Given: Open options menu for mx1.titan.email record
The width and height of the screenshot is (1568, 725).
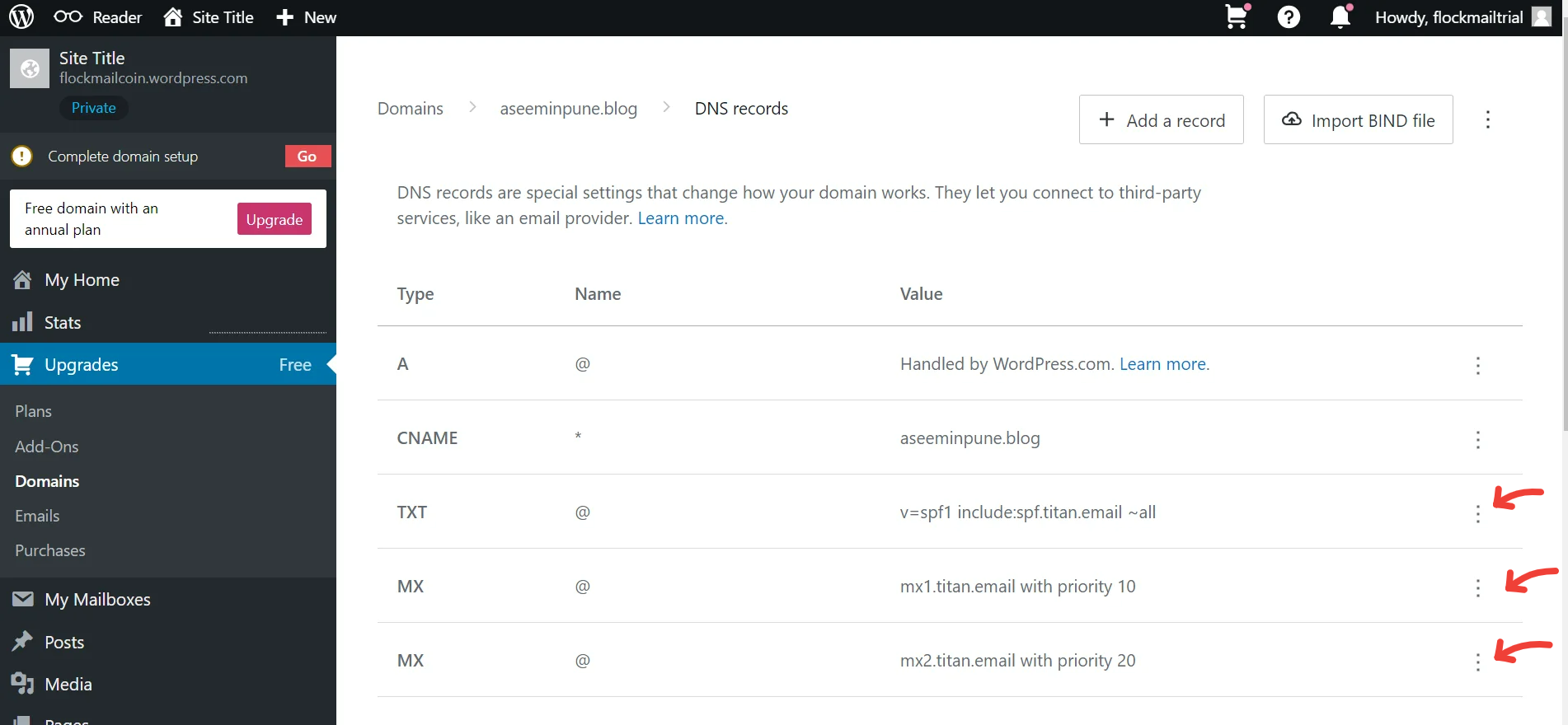Looking at the screenshot, I should pos(1478,587).
